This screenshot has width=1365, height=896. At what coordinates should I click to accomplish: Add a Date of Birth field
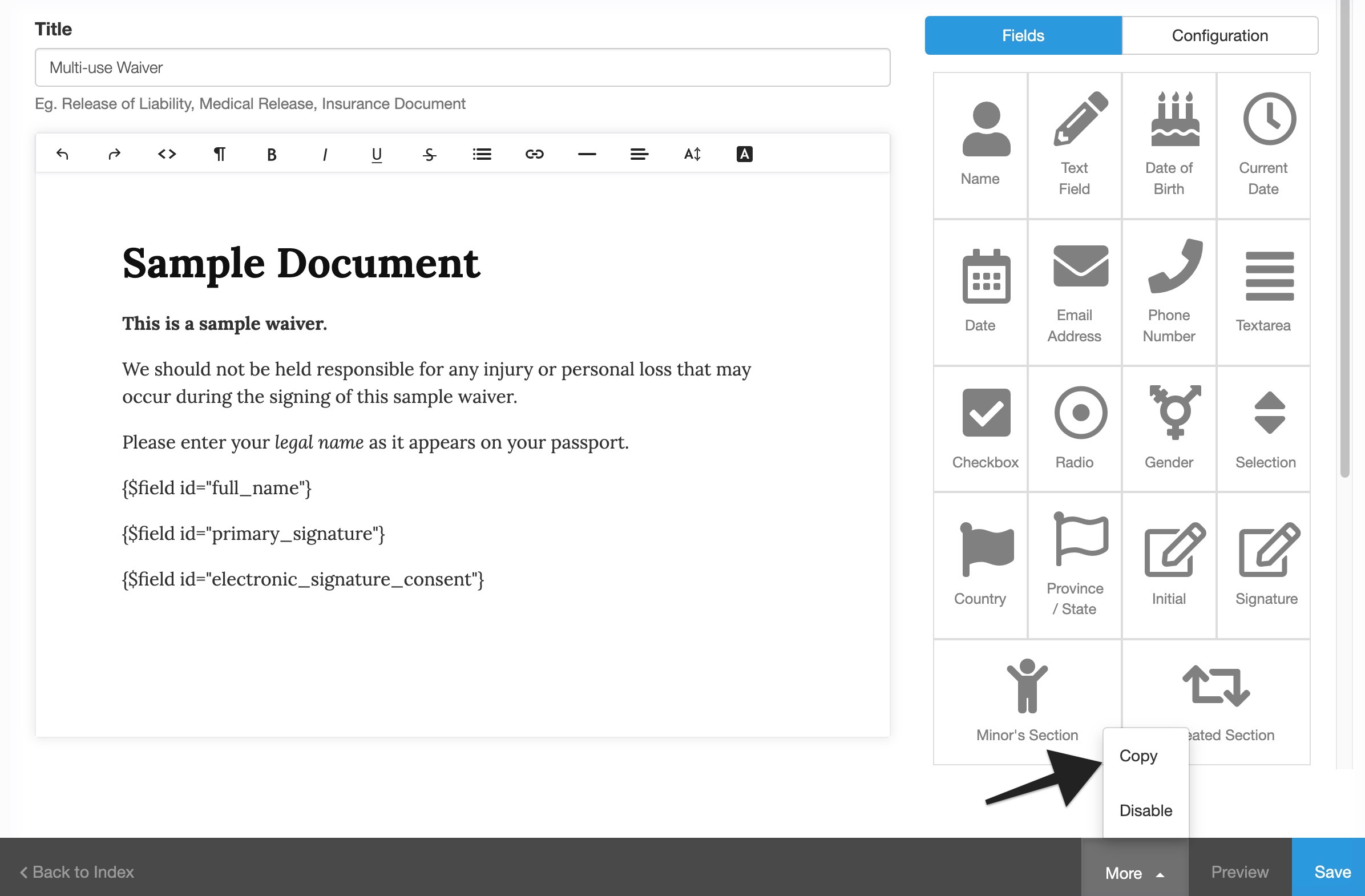click(x=1169, y=145)
